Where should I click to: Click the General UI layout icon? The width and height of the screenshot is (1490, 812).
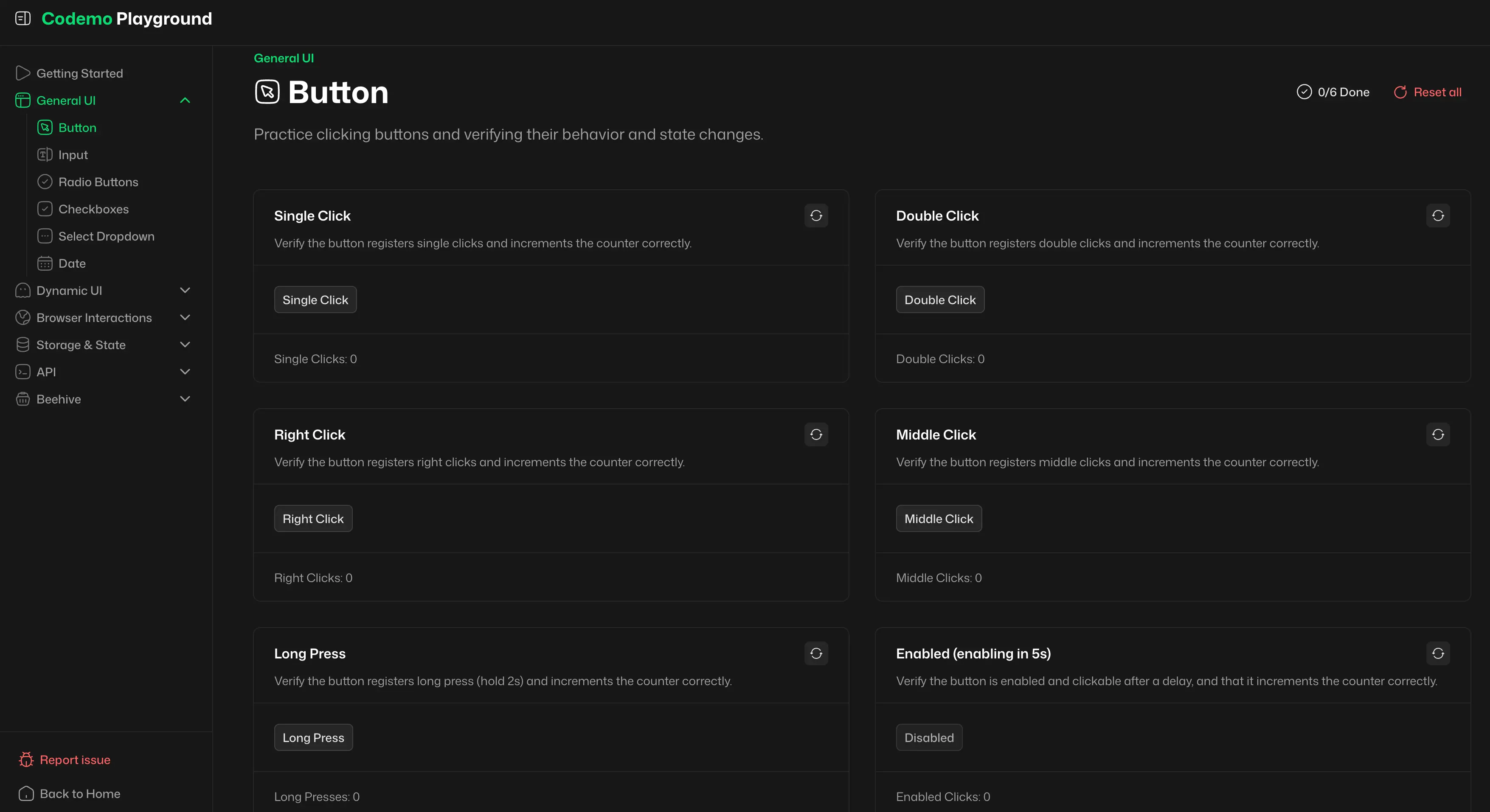coord(22,101)
